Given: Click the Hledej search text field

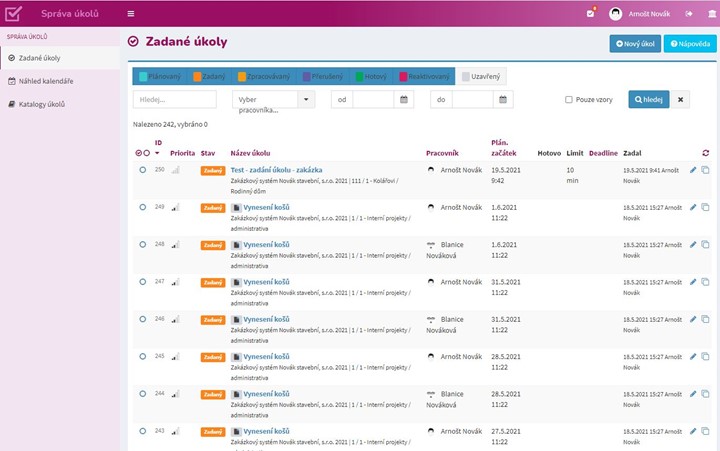Looking at the screenshot, I should click(x=174, y=100).
